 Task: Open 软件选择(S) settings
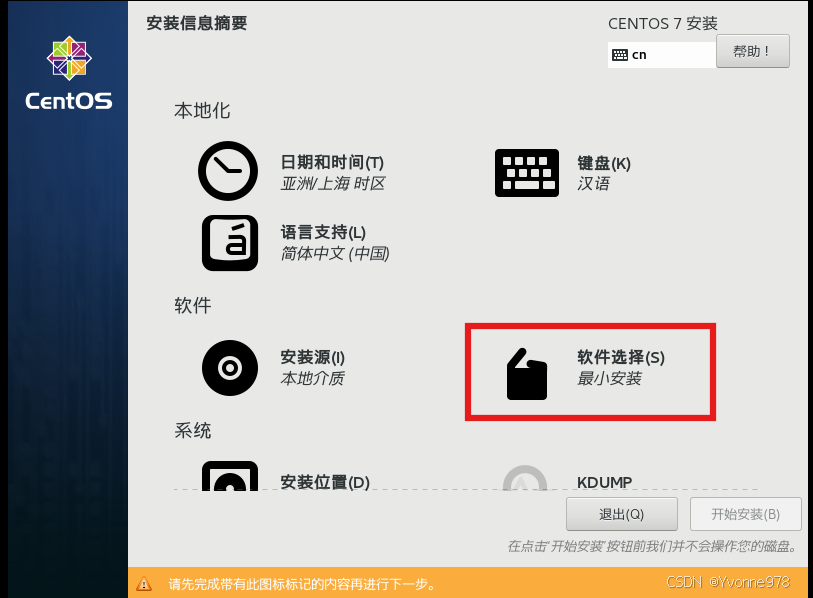pyautogui.click(x=621, y=357)
